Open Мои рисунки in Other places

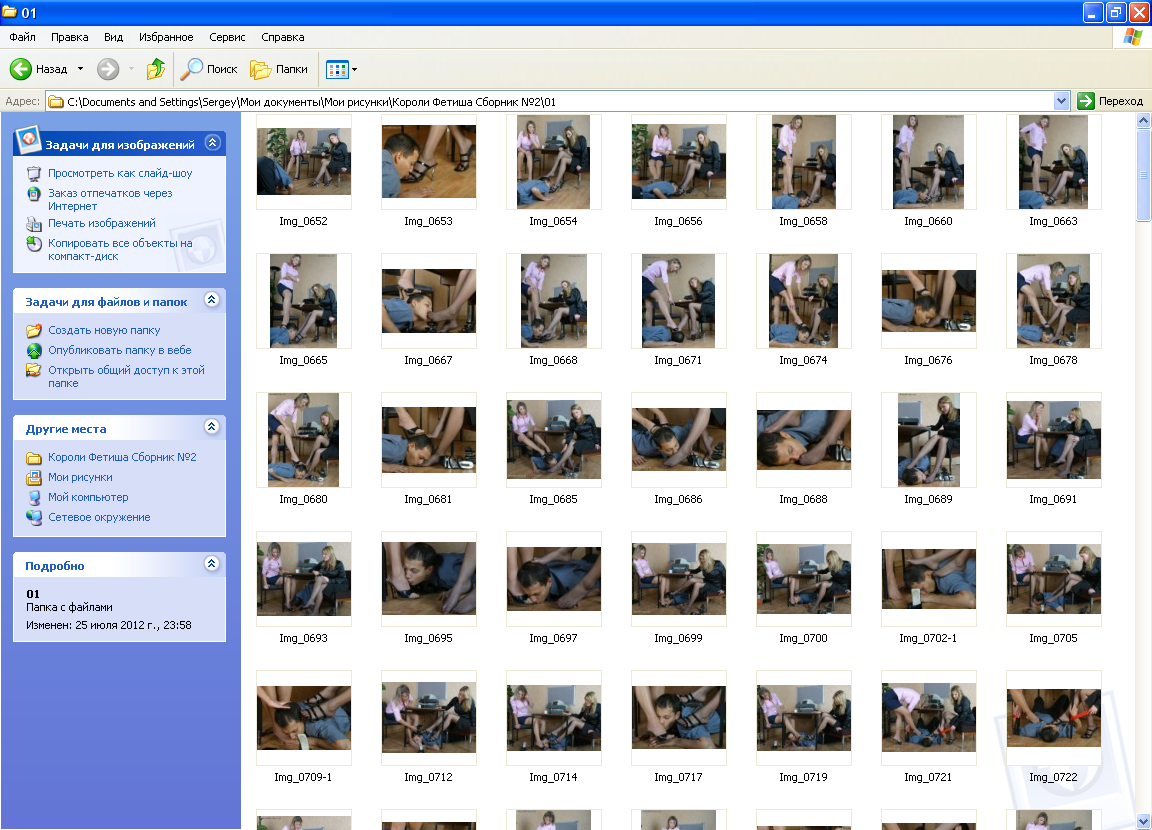click(x=80, y=477)
